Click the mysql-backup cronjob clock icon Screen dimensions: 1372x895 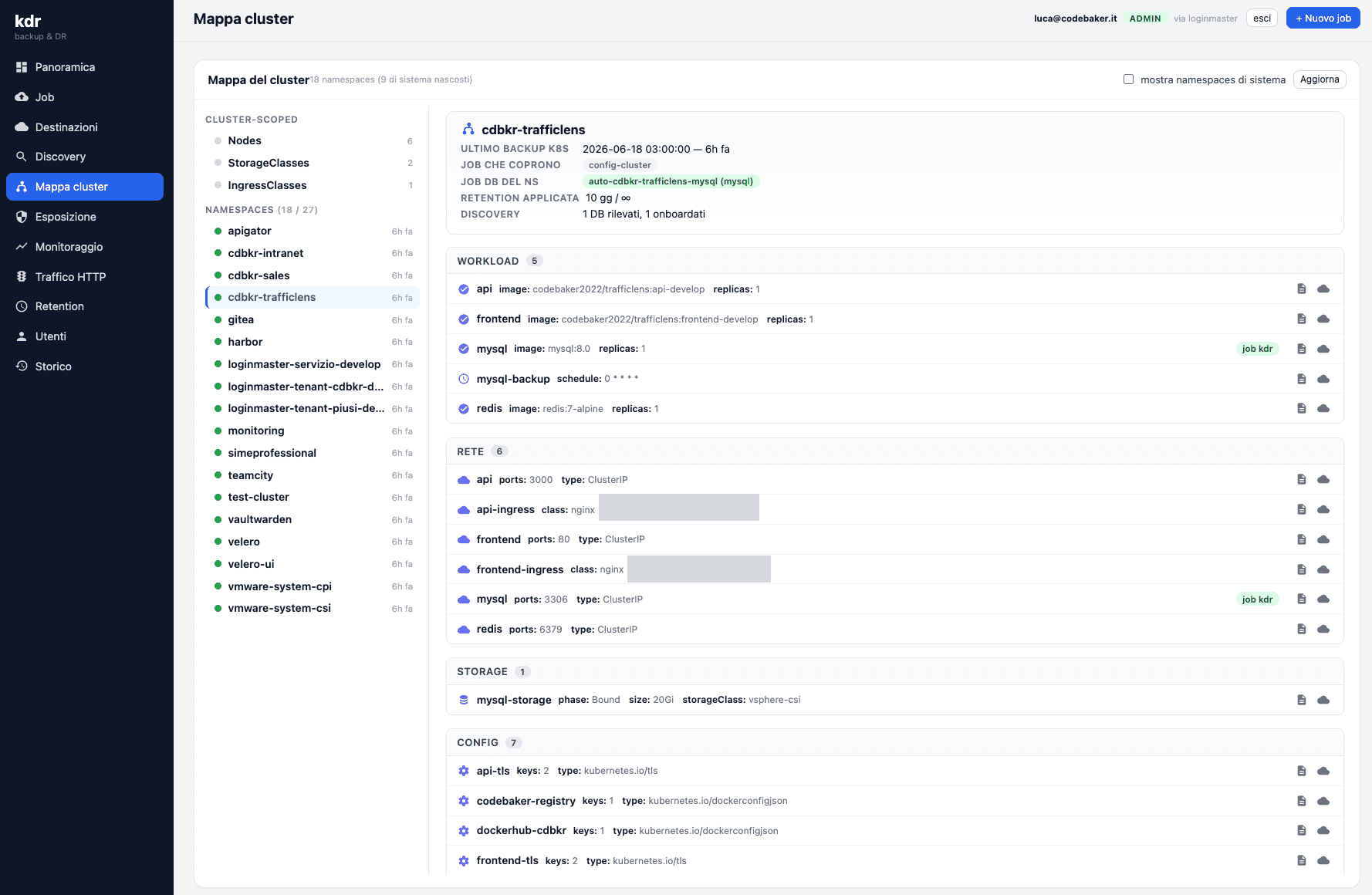(x=464, y=379)
